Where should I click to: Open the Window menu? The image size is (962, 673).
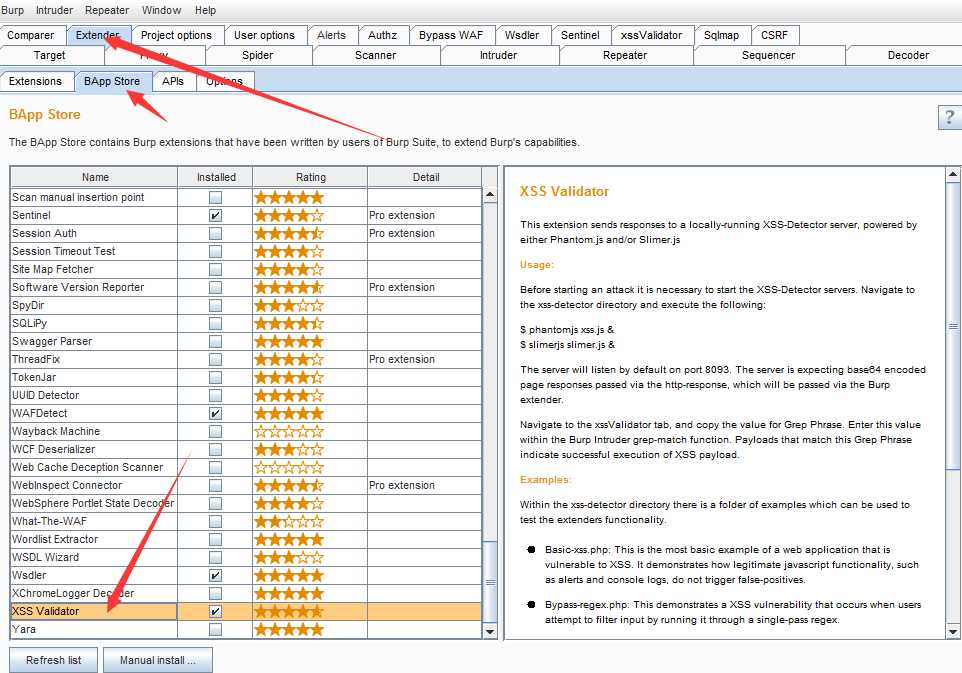click(161, 10)
